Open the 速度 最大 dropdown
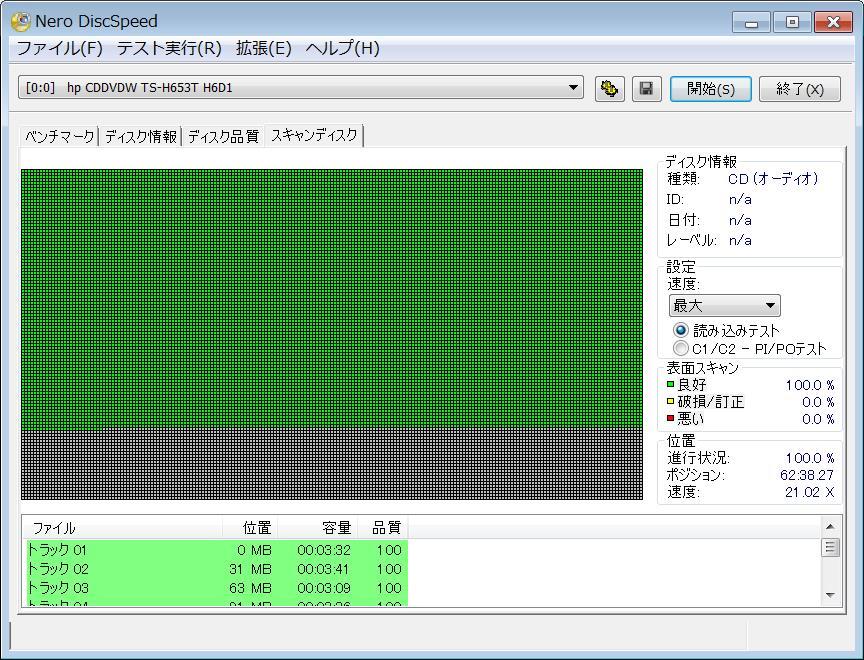This screenshot has height=660, width=864. click(724, 306)
